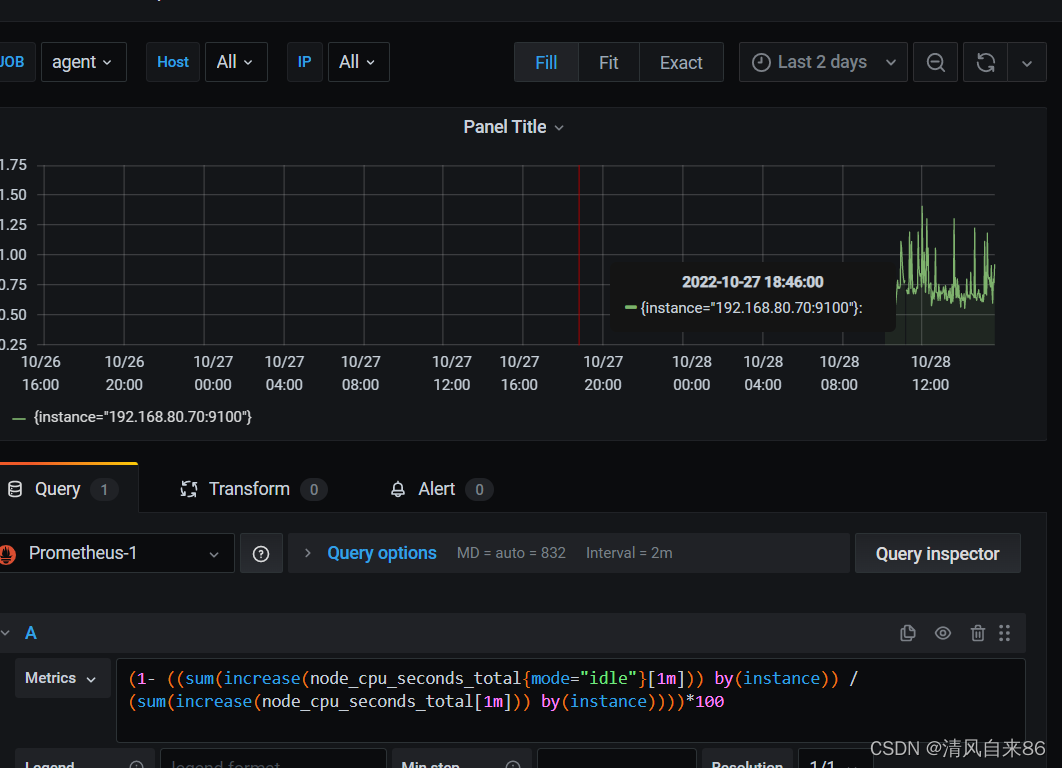Open the Panel Title menu
The image size is (1062, 768).
[x=513, y=127]
